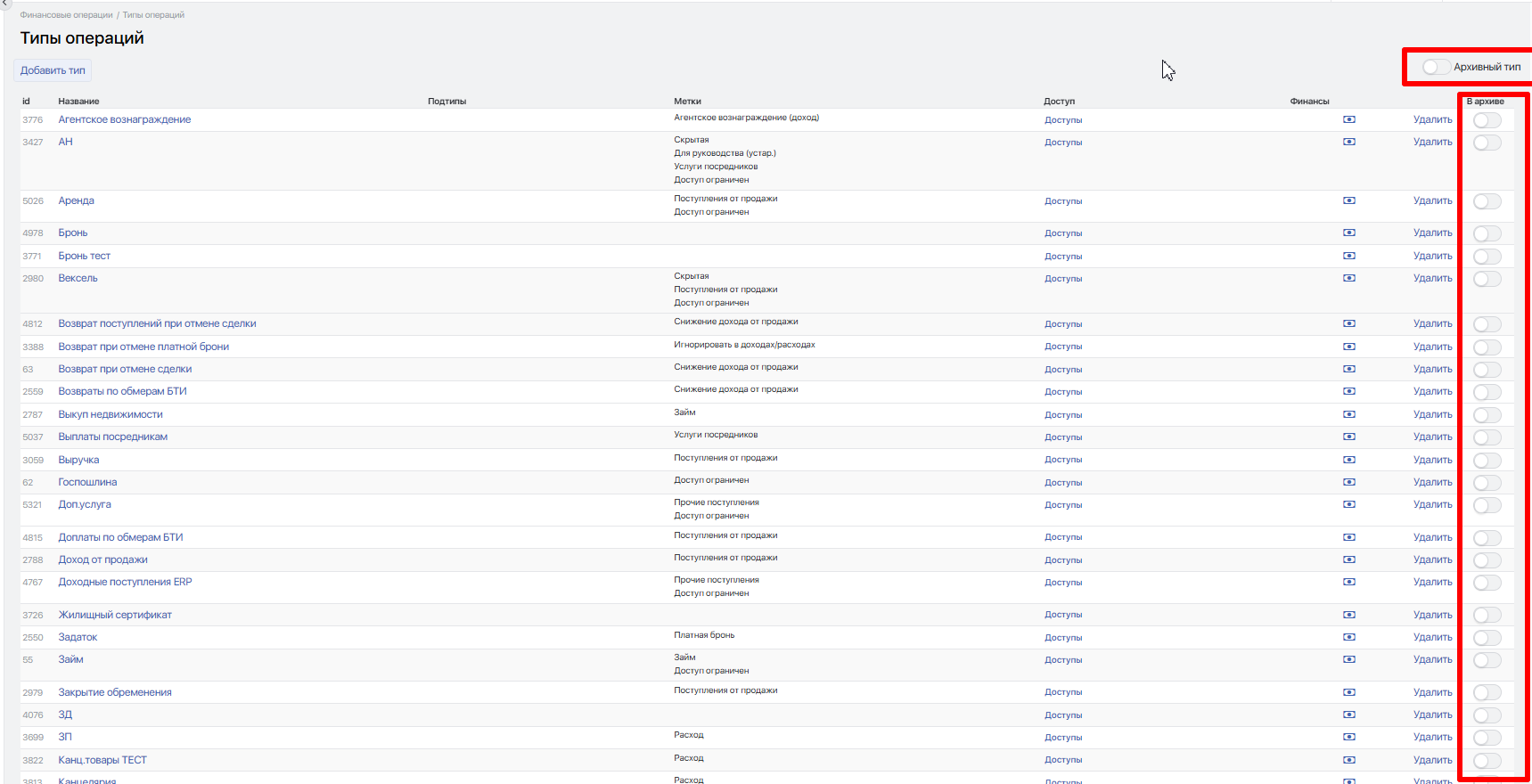The width and height of the screenshot is (1532, 784).
Task: Open the Доходные поступления ERP type
Action: (x=125, y=582)
